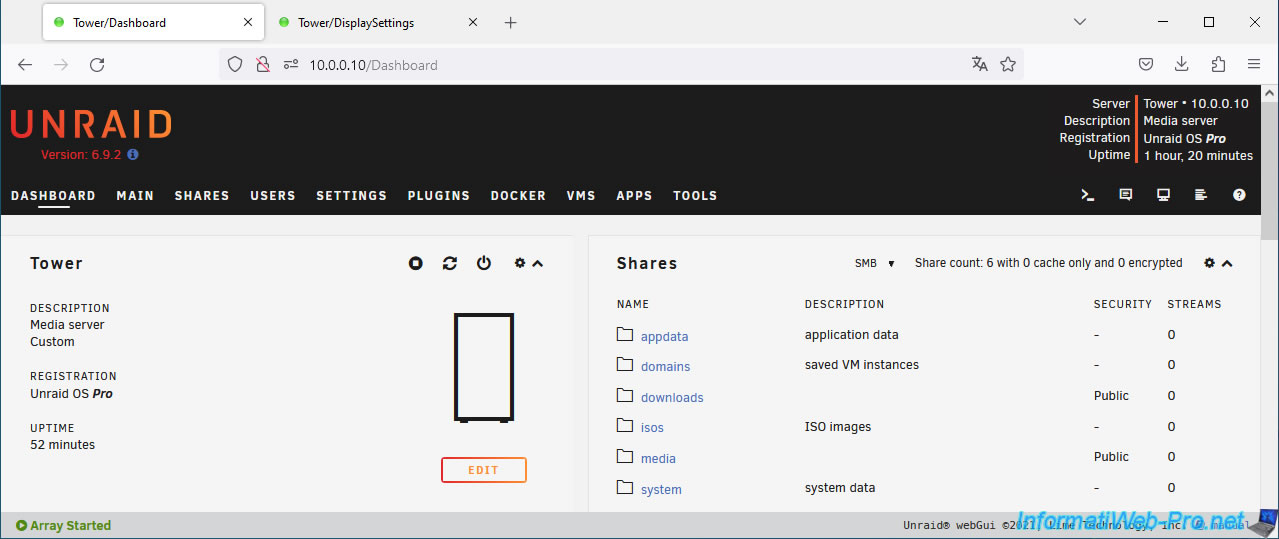Click version info icon next to 6.9.2
1279x539 pixels.
pos(133,155)
